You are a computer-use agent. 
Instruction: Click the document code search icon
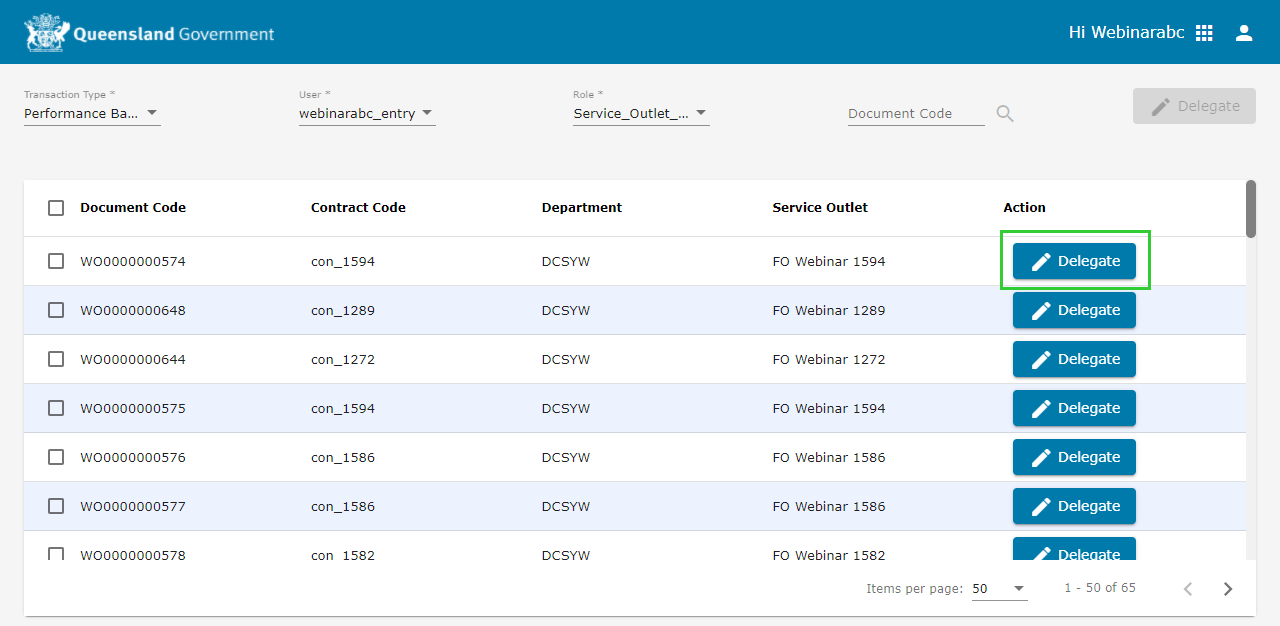pos(1005,114)
